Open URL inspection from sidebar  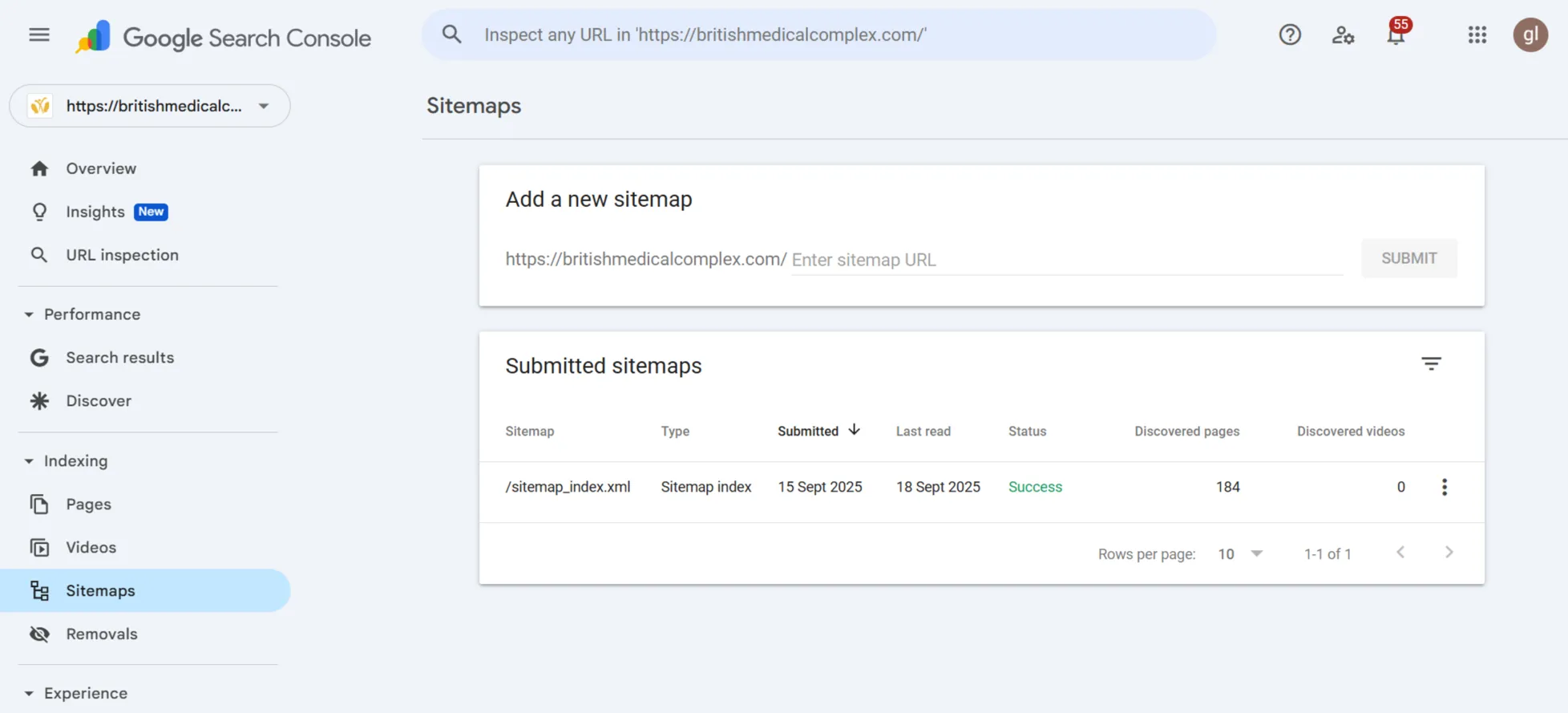(x=122, y=255)
